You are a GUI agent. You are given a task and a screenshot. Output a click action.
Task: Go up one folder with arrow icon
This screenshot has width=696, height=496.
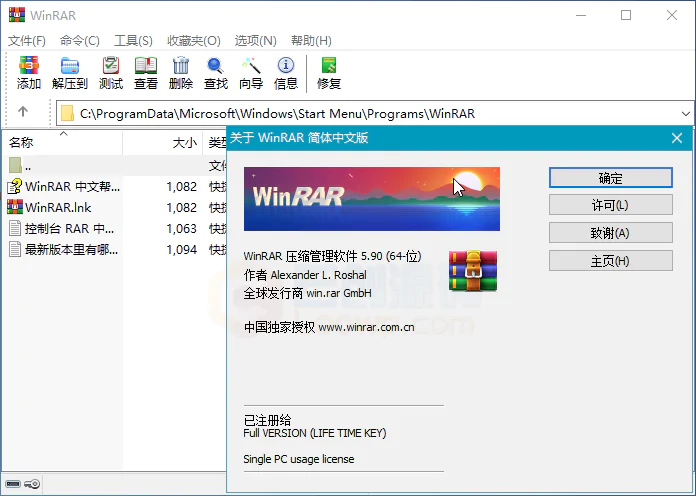coord(23,111)
